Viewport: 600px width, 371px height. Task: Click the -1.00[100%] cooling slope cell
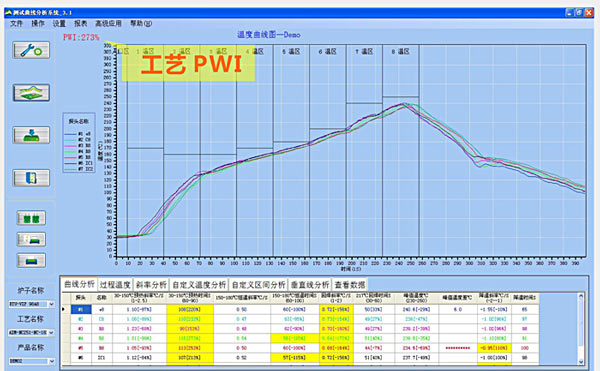[494, 358]
